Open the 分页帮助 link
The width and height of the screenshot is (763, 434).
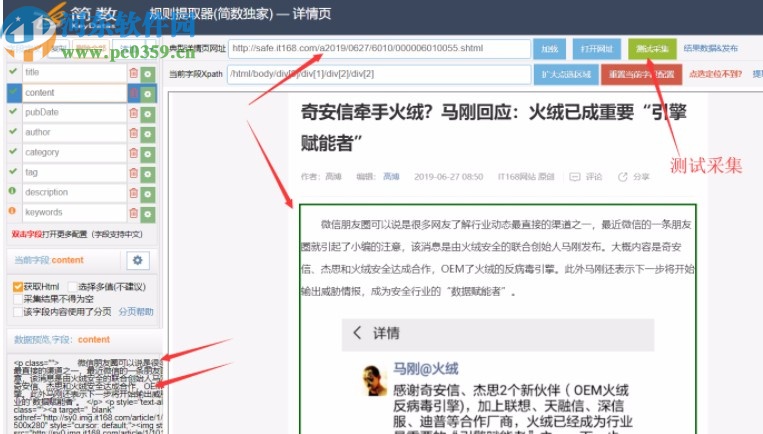136,311
